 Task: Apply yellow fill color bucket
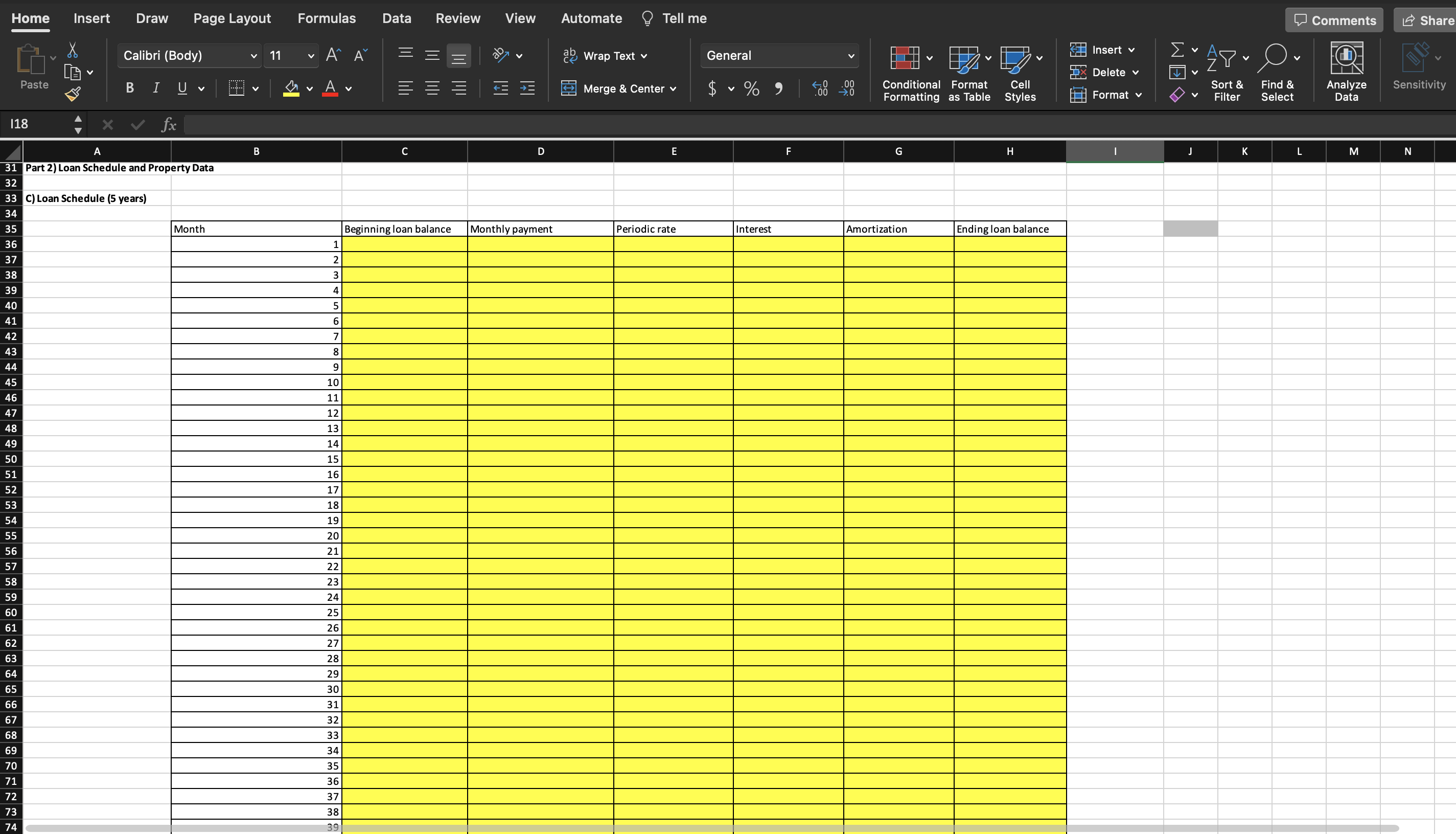pyautogui.click(x=291, y=87)
